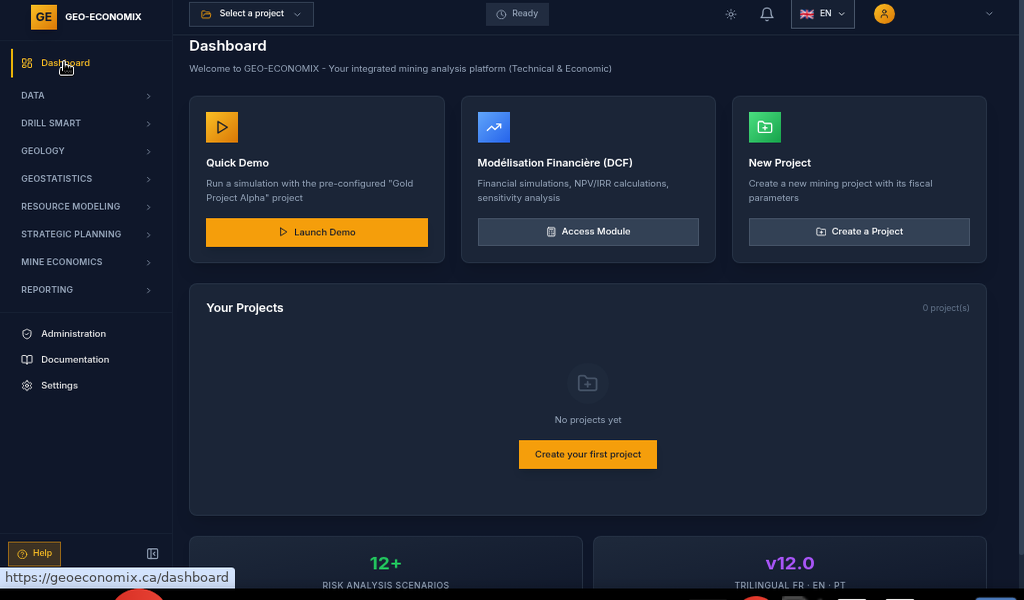
Task: Expand the DRILL SMART section
Action: click(86, 123)
